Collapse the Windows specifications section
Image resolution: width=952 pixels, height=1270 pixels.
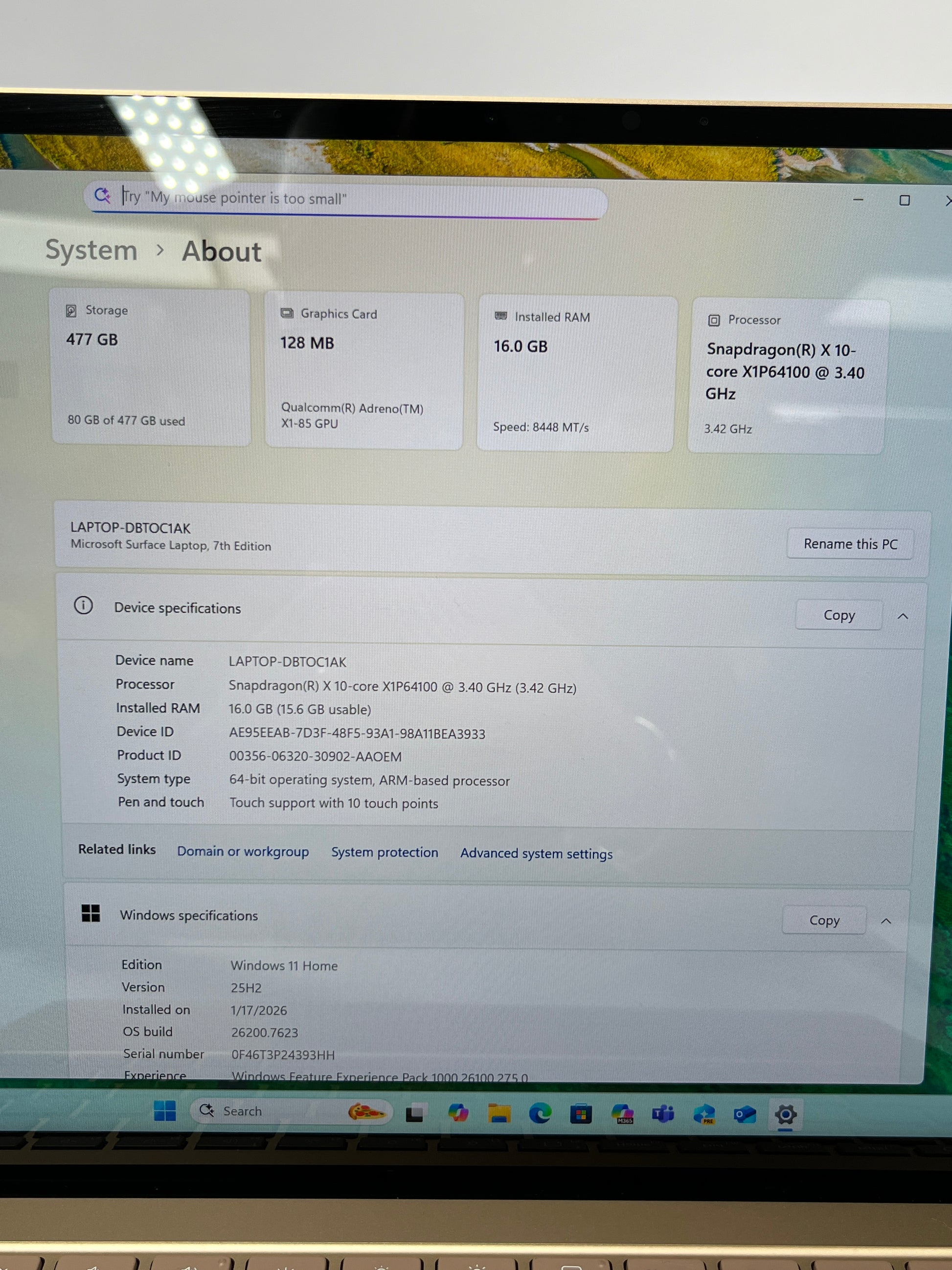click(886, 921)
